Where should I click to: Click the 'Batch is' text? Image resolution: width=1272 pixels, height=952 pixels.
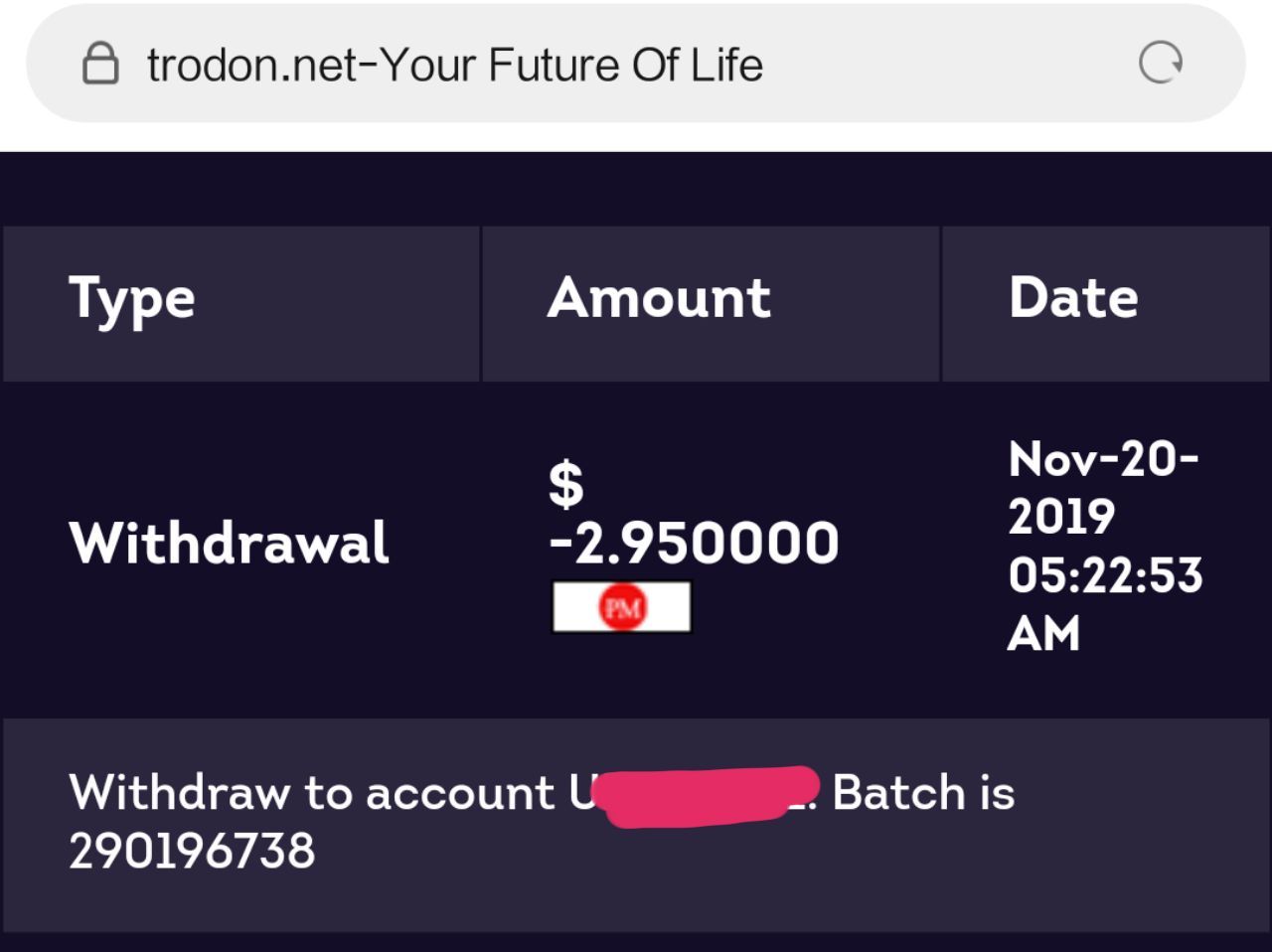click(923, 793)
